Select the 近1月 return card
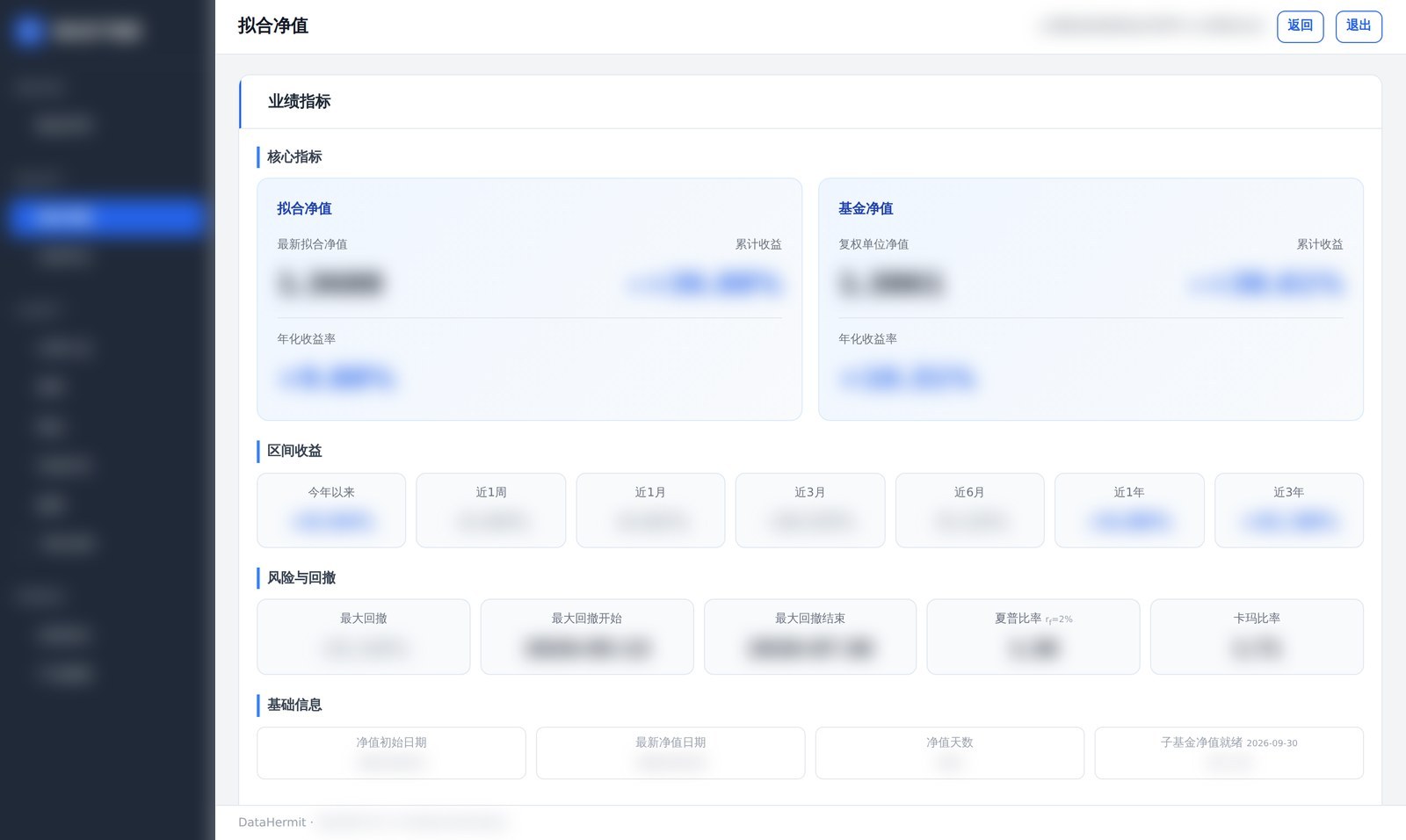 click(x=650, y=511)
